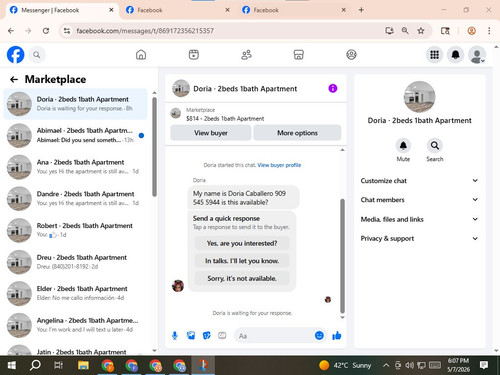Open Angelina conversation in chat list
500x375 pixels.
tap(75, 325)
